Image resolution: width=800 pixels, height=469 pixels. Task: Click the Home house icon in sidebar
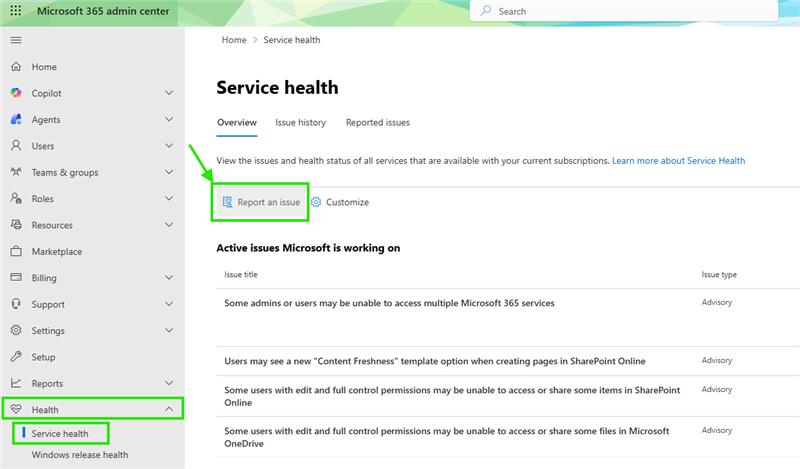pos(16,67)
